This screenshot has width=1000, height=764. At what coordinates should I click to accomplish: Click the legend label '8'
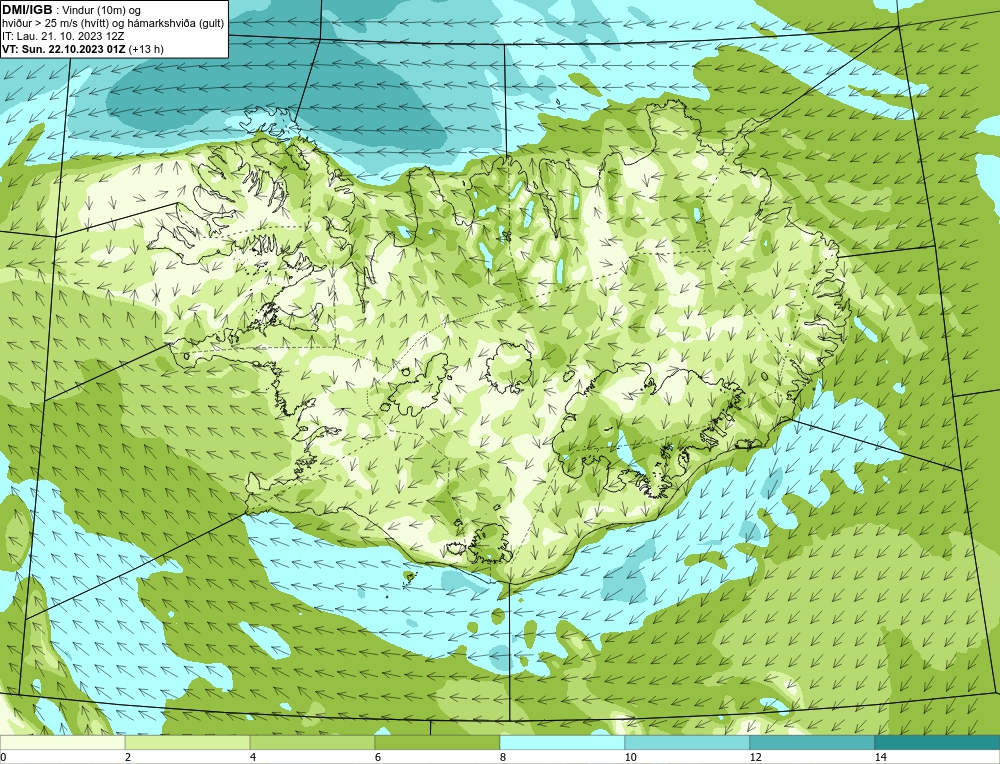coord(503,757)
